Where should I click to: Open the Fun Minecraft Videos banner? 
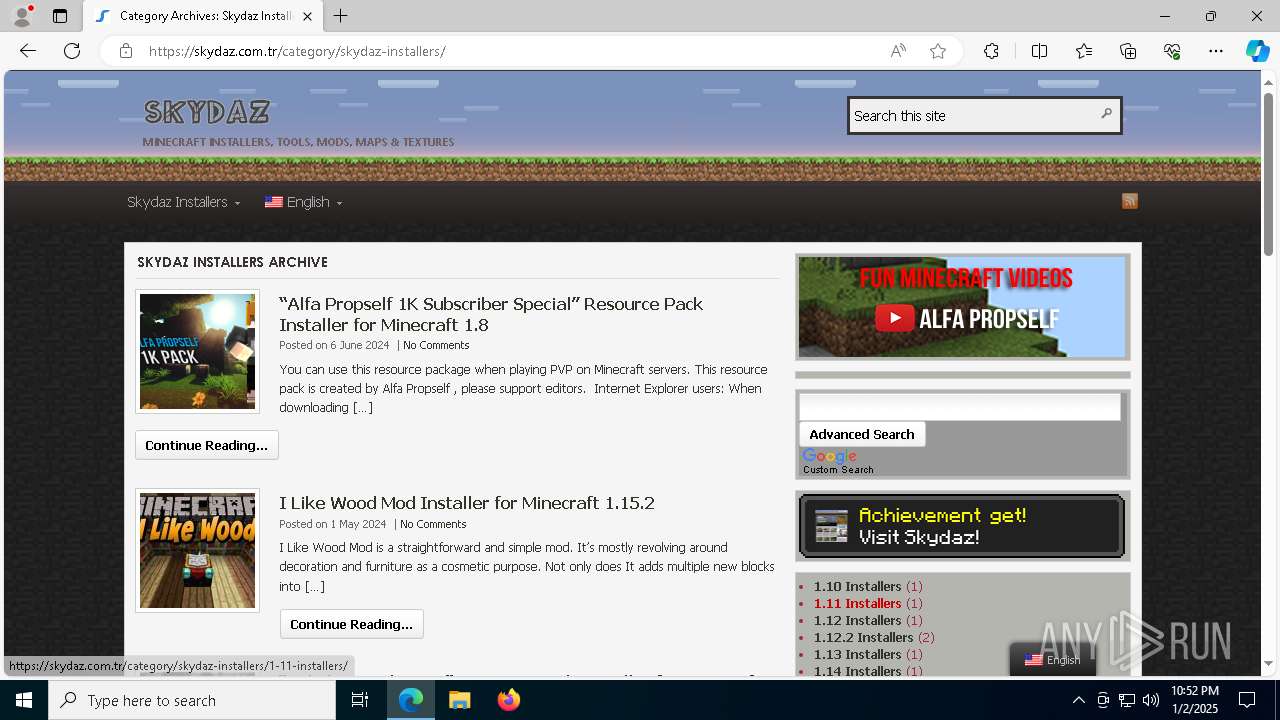(963, 307)
